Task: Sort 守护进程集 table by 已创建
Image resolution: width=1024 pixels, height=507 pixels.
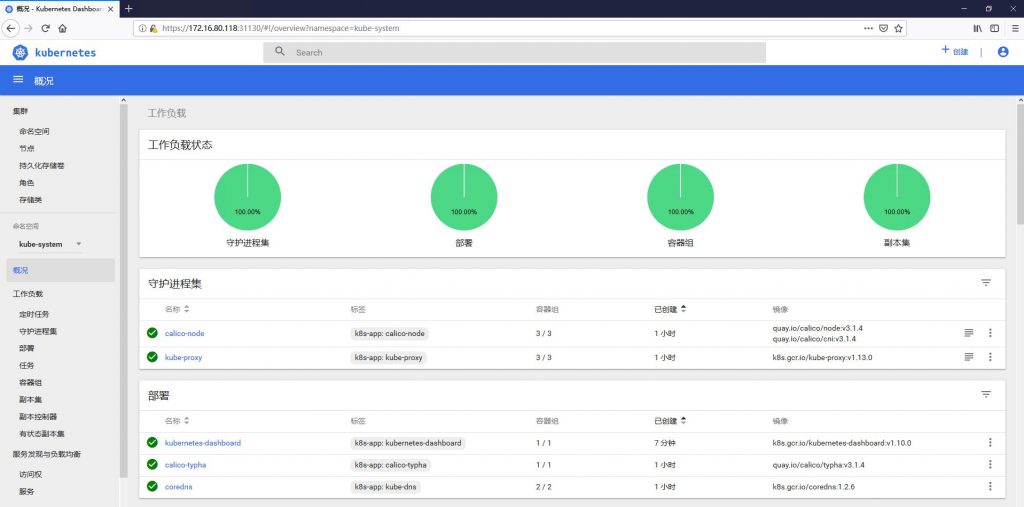Action: click(670, 309)
